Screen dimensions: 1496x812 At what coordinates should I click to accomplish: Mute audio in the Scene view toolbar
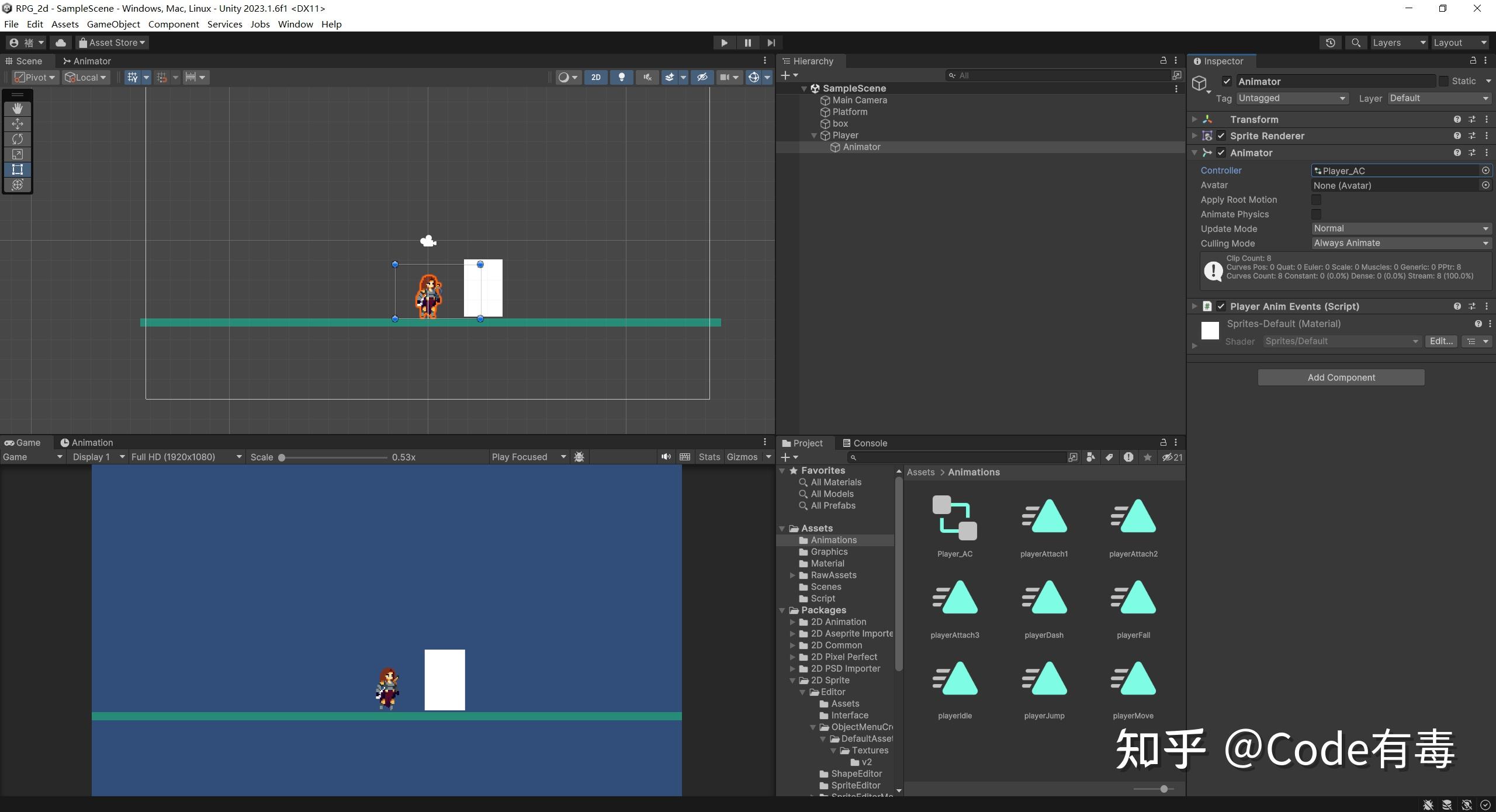pos(647,77)
